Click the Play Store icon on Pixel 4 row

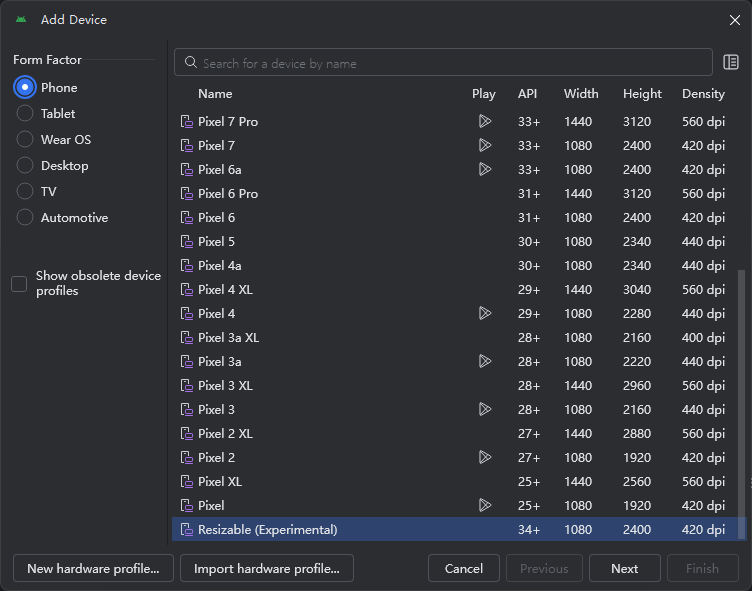tap(484, 314)
